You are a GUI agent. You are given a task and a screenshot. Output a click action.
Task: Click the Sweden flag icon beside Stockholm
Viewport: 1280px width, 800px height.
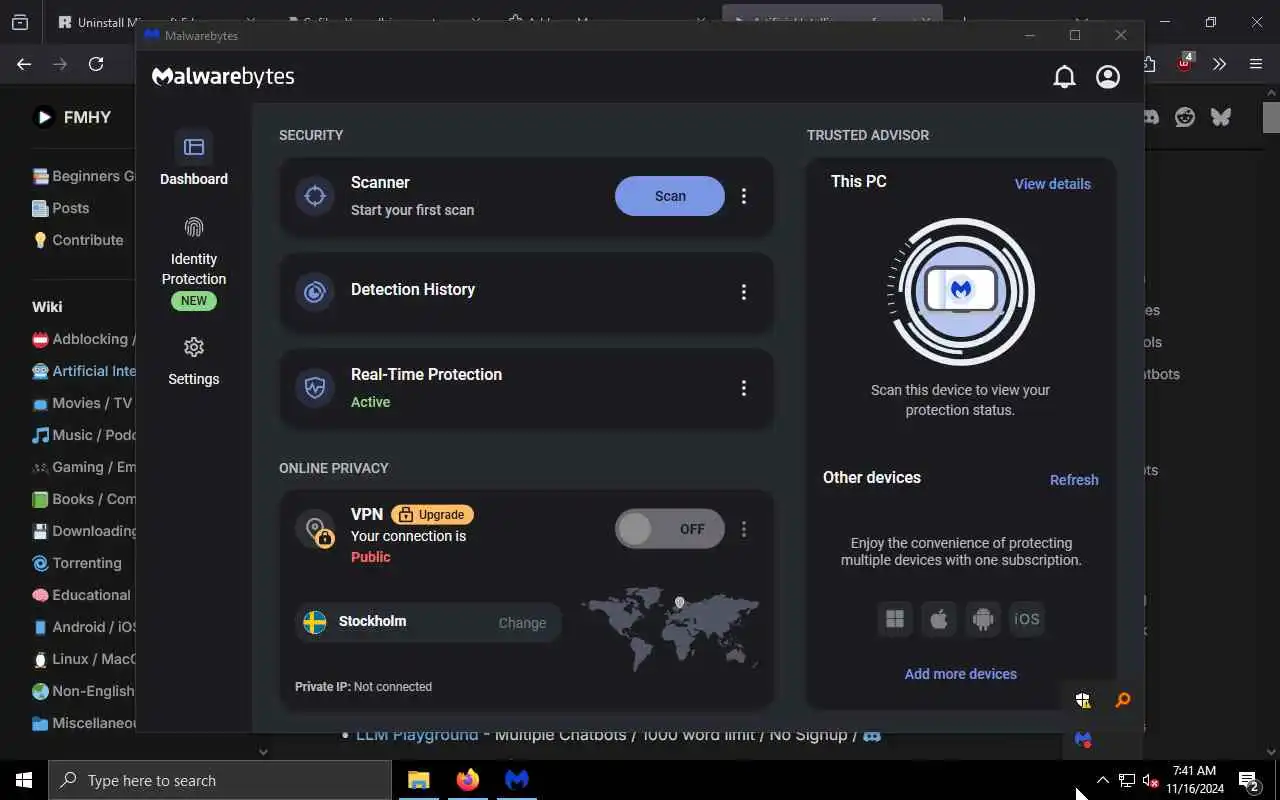coord(315,622)
